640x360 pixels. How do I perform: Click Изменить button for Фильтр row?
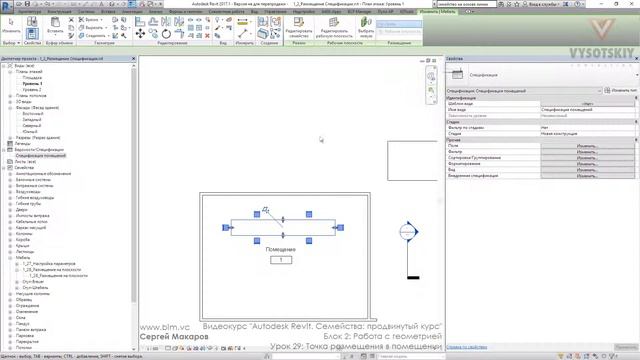tap(587, 152)
